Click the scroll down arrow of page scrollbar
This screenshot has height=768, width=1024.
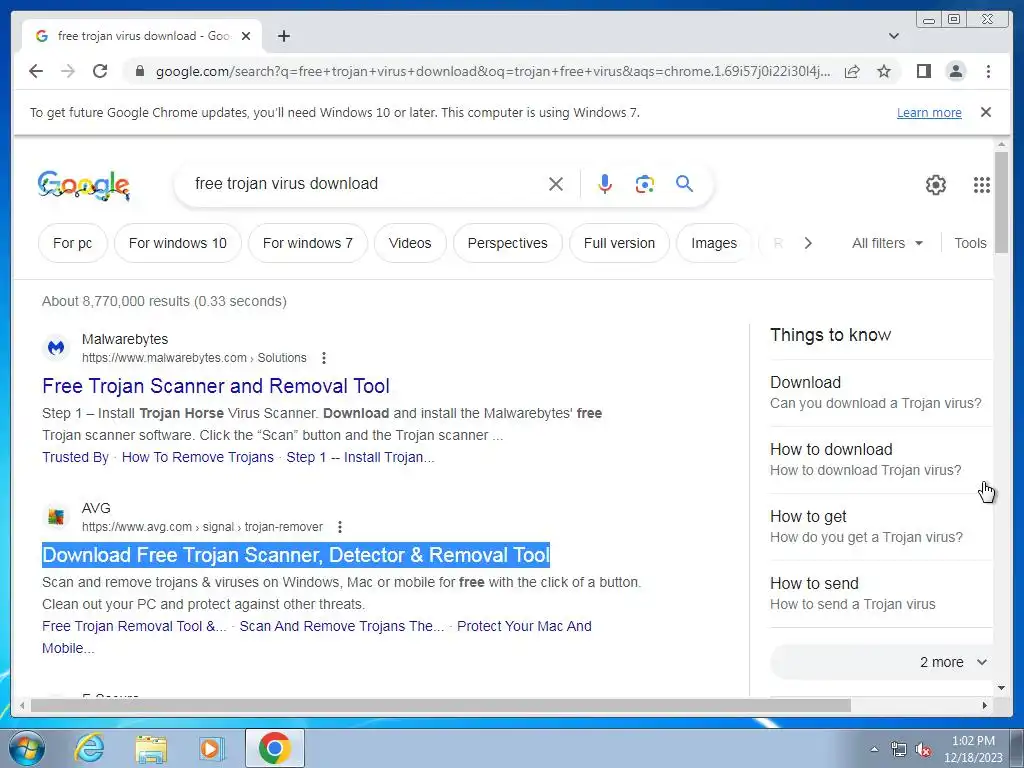tap(1002, 688)
